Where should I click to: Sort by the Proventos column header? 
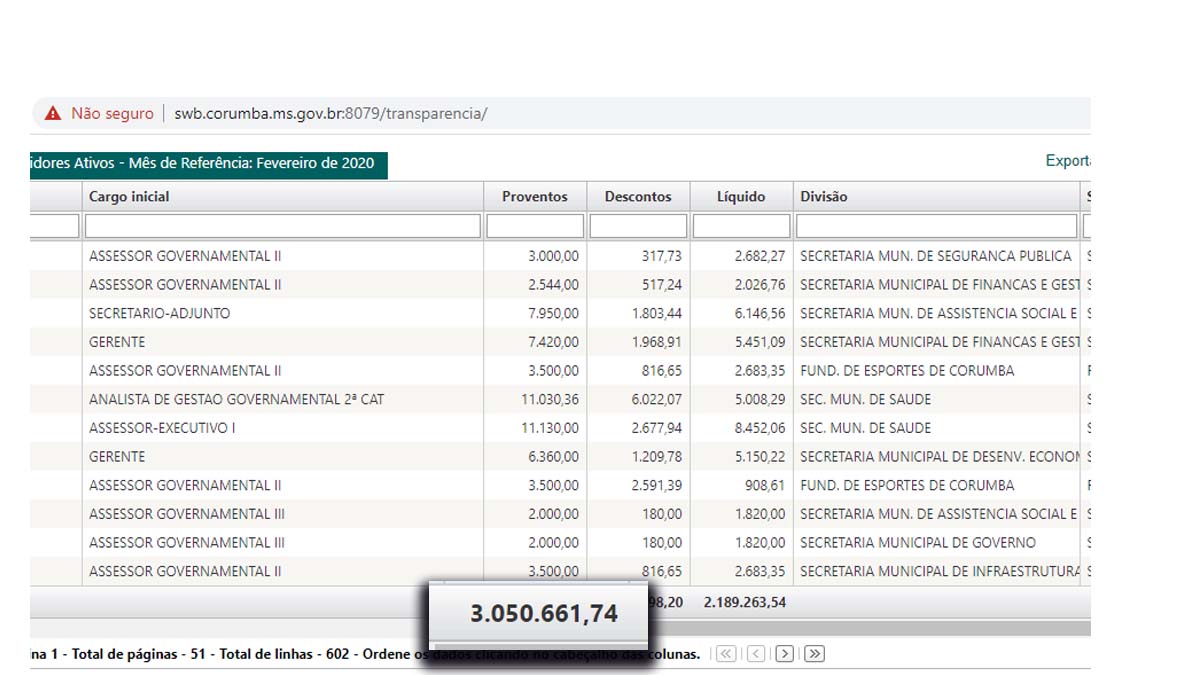[534, 197]
